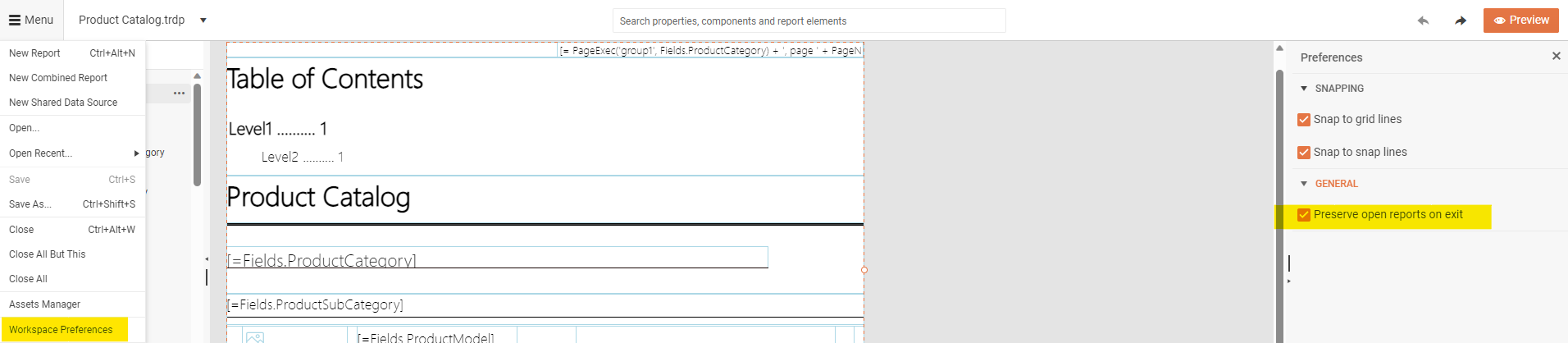Select the Open... menu entry
This screenshot has width=1568, height=343.
pyautogui.click(x=72, y=128)
